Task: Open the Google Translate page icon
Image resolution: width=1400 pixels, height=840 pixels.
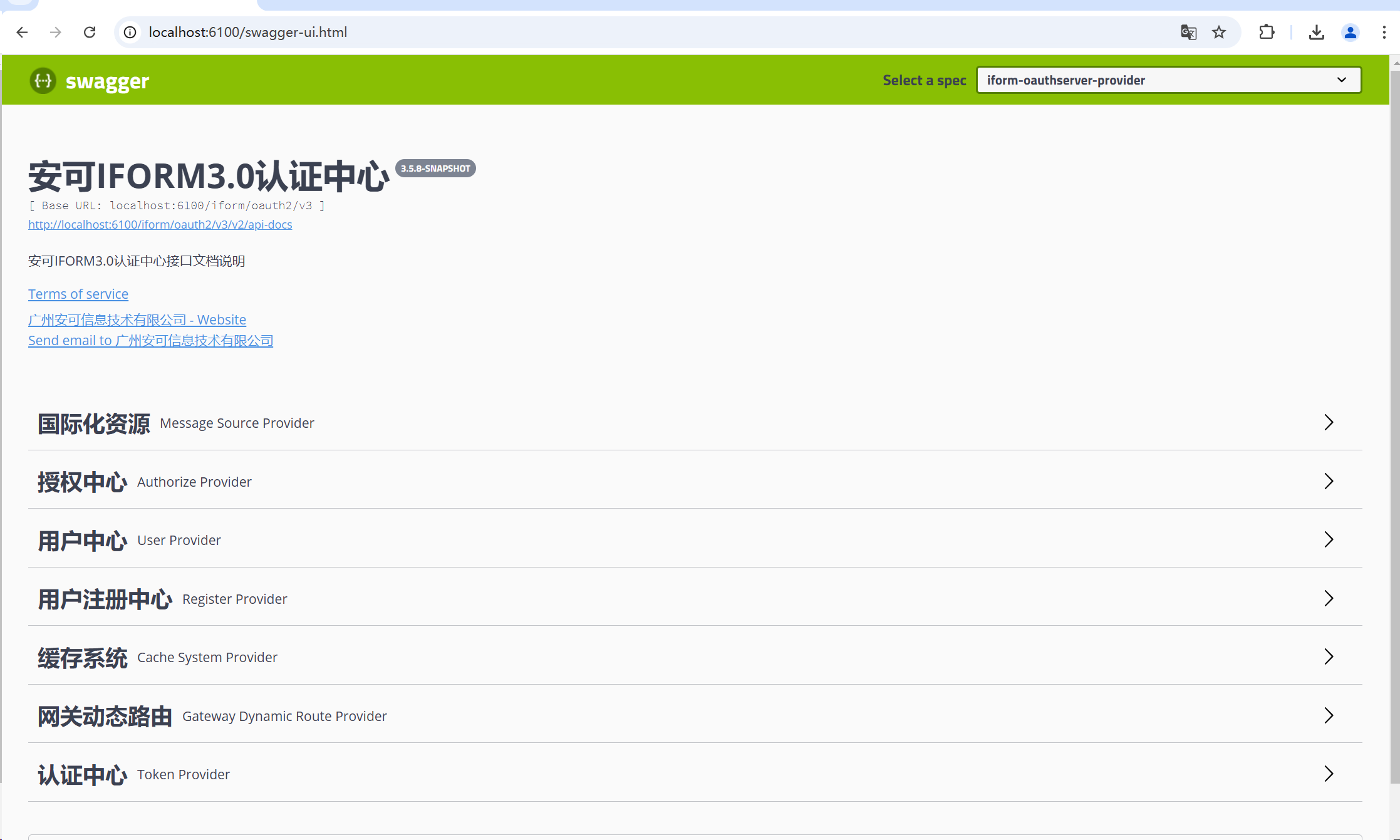Action: 1188,33
